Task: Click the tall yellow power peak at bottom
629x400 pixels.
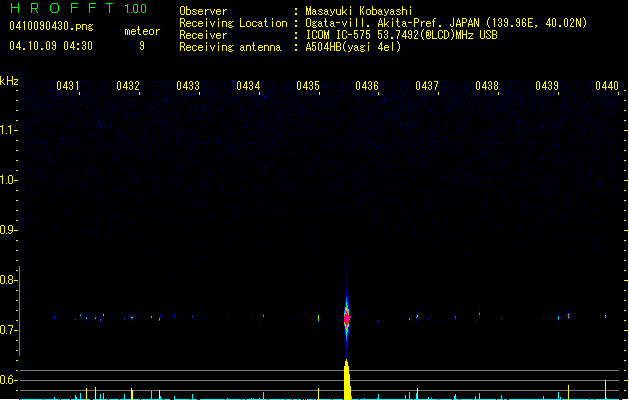Action: 347,382
